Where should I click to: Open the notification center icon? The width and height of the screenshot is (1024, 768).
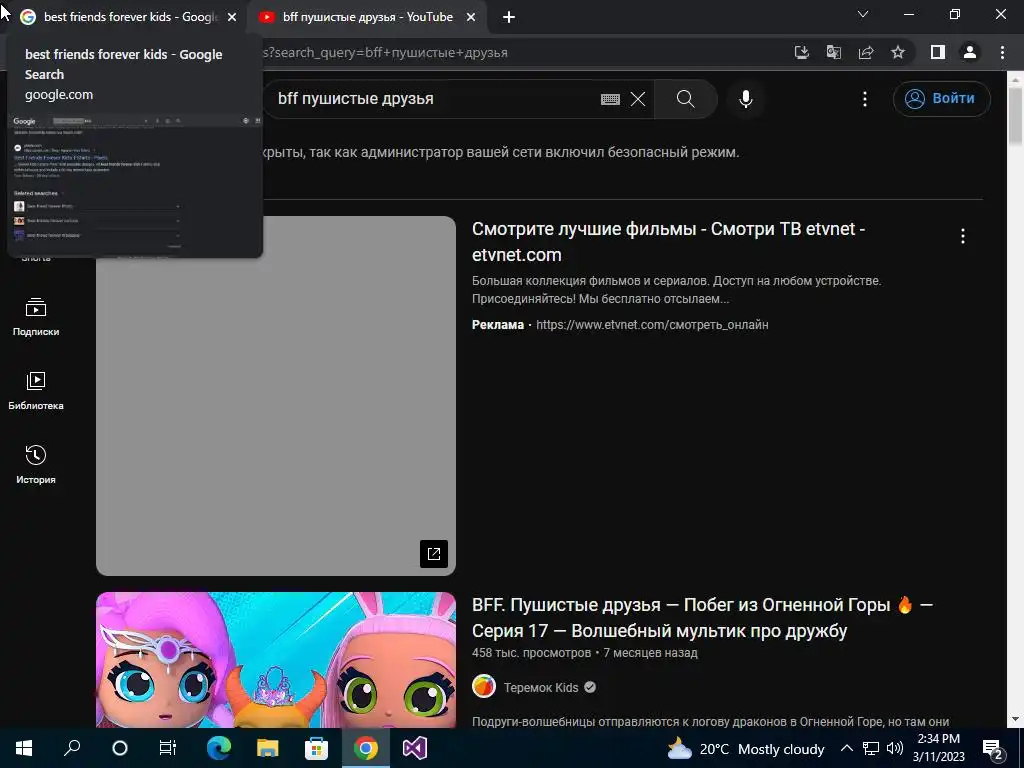(993, 749)
